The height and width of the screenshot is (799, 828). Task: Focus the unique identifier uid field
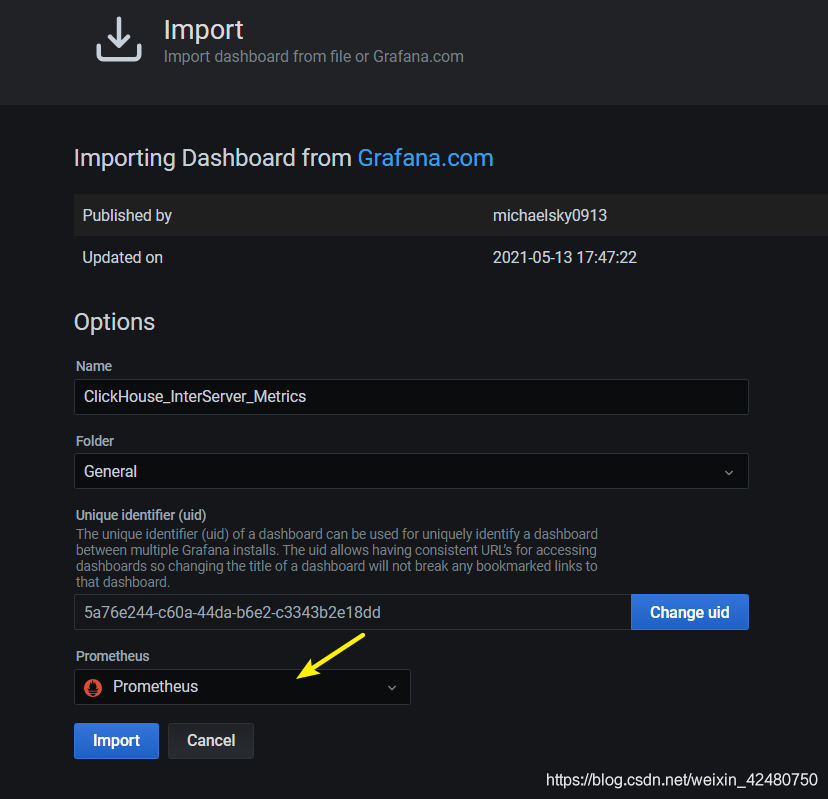pos(352,612)
